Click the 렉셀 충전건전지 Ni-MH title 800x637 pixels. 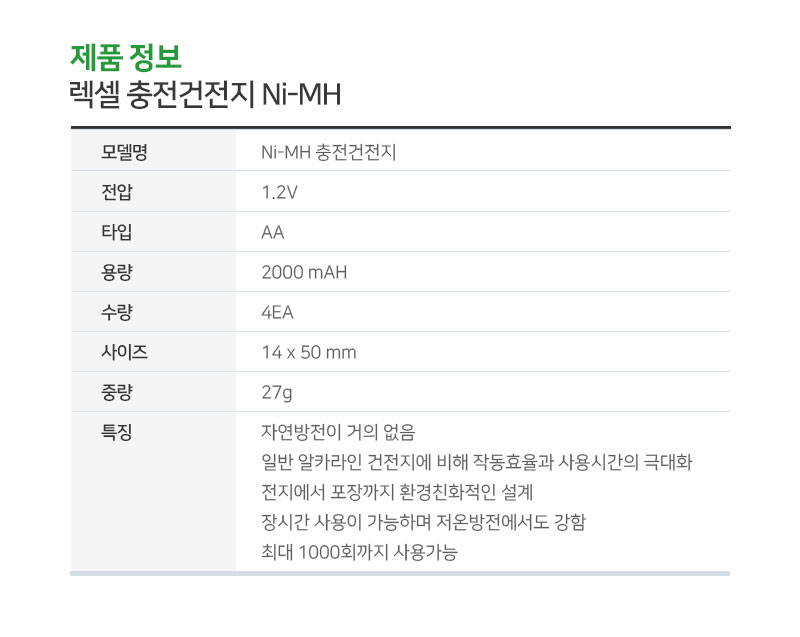[205, 94]
